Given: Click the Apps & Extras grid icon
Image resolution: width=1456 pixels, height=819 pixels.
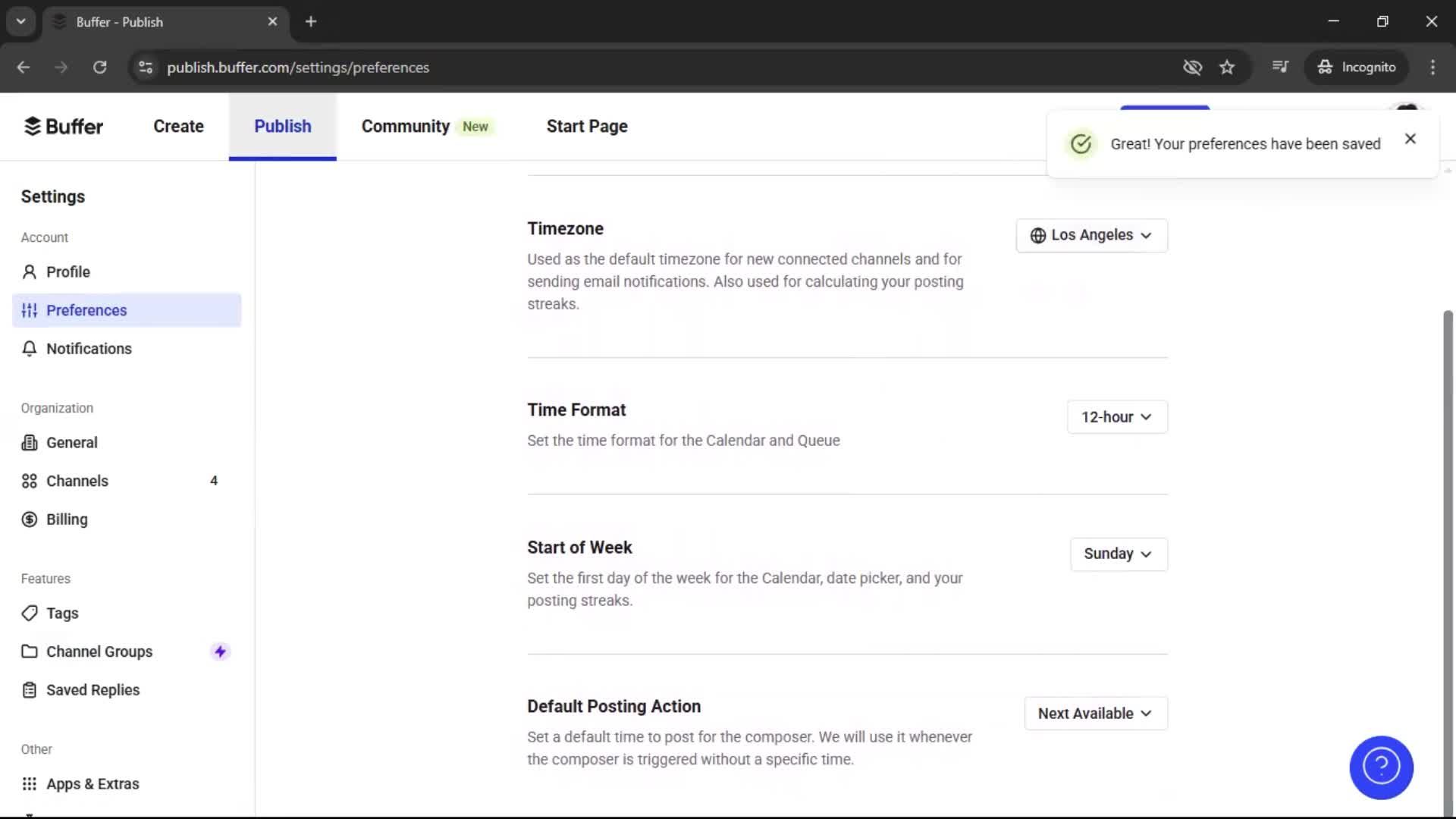Looking at the screenshot, I should pyautogui.click(x=29, y=783).
